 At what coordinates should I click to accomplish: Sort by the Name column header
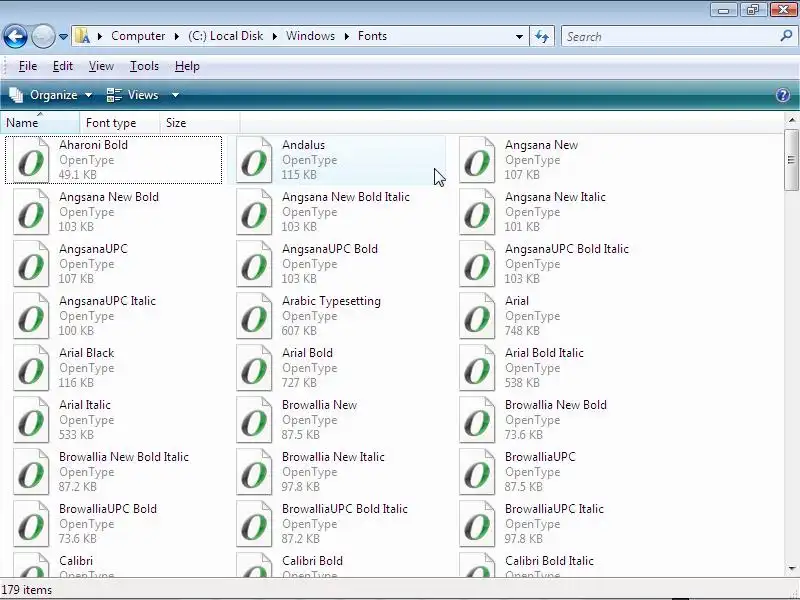click(x=40, y=123)
